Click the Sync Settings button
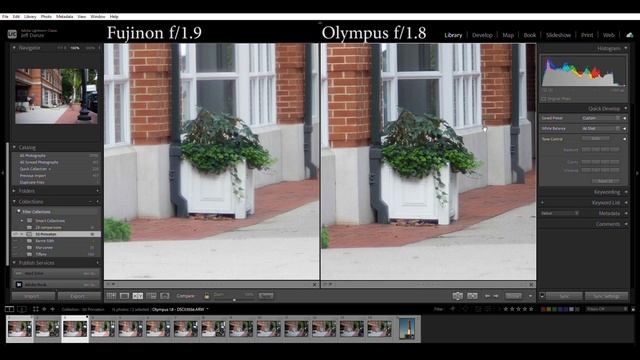The width and height of the screenshot is (640, 360). (x=607, y=296)
